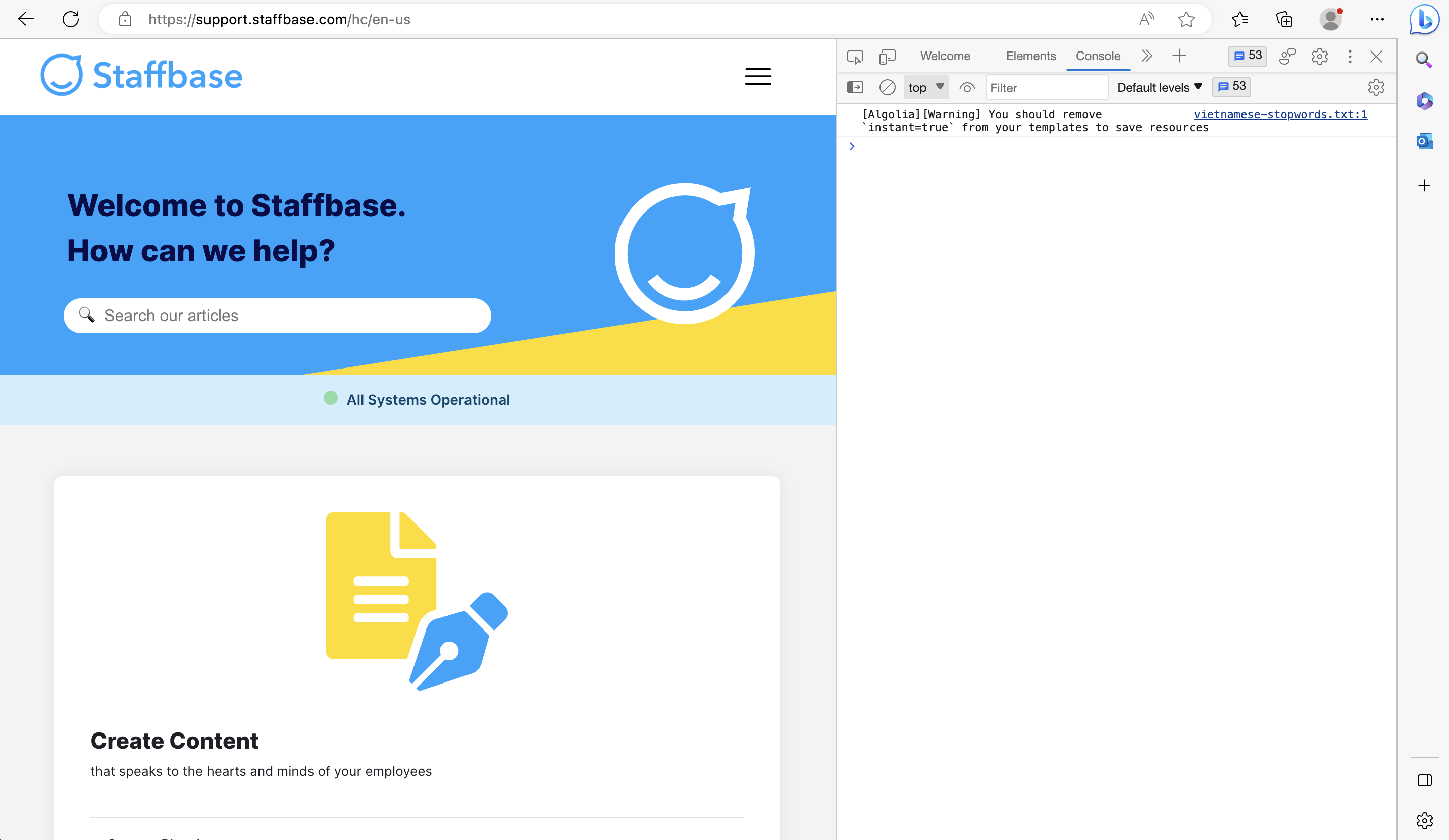Close the DevTools panel
Image resolution: width=1449 pixels, height=840 pixels.
click(x=1376, y=57)
